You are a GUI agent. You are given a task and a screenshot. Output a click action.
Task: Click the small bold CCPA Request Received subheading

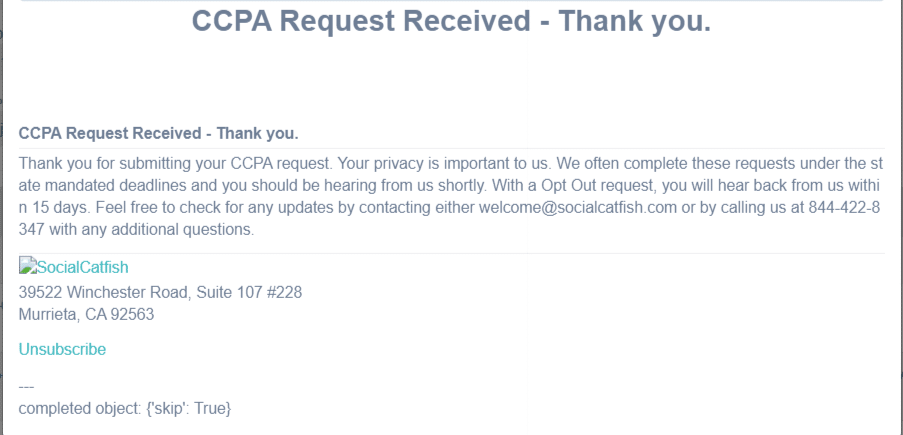(x=158, y=134)
